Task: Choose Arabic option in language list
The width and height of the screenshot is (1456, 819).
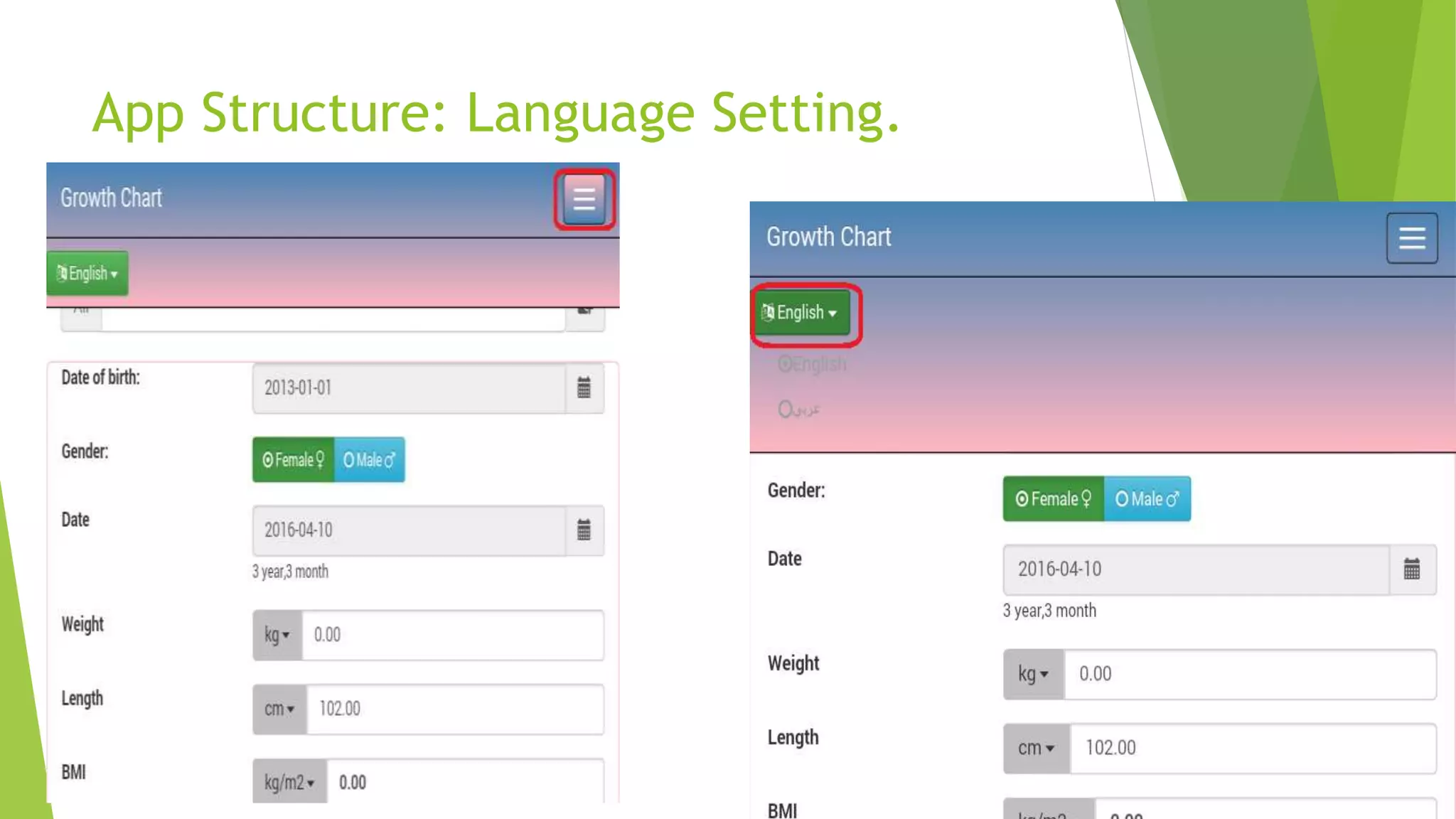Action: [799, 409]
